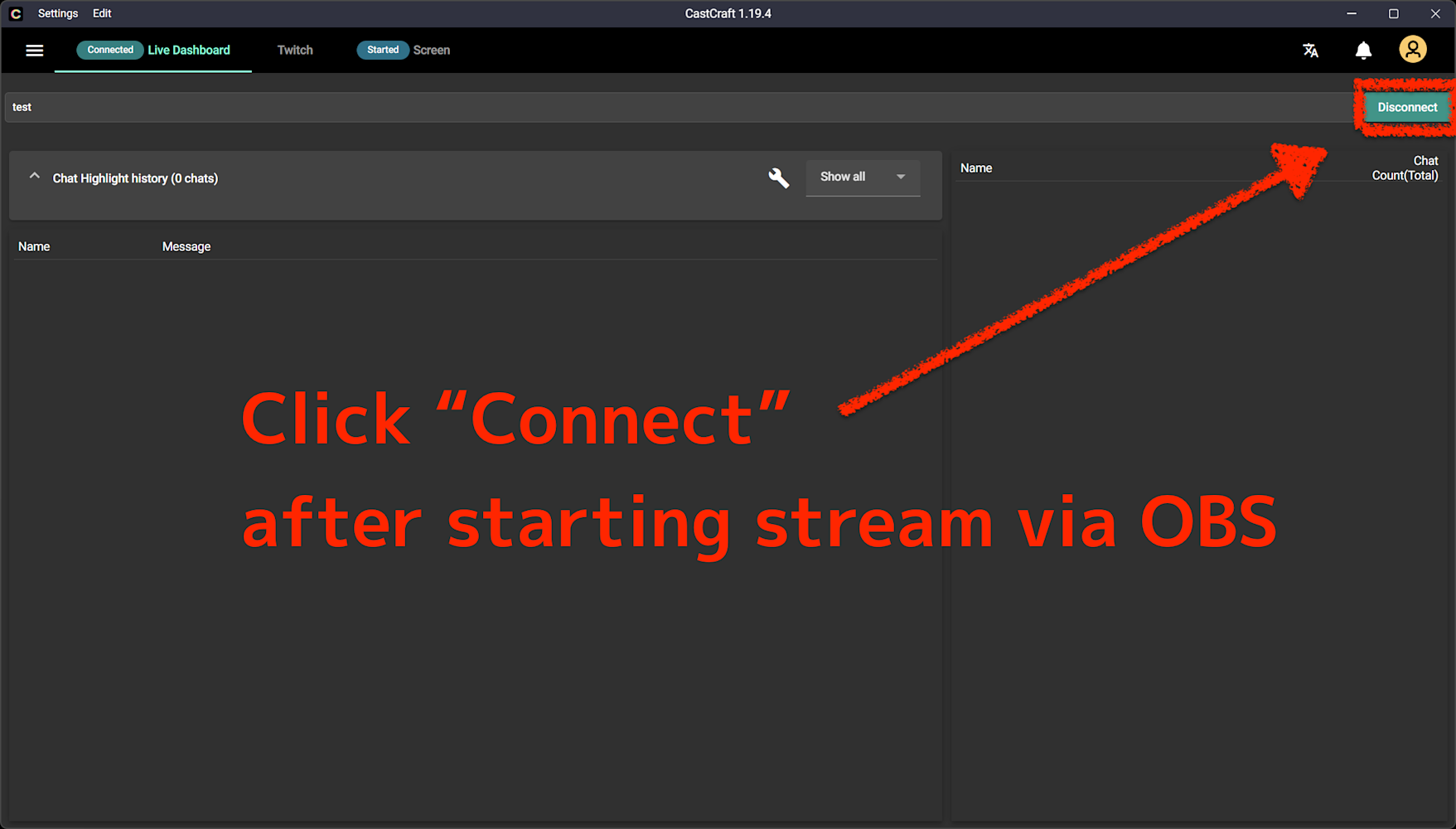
Task: Open the hamburger navigation menu
Action: coord(34,51)
